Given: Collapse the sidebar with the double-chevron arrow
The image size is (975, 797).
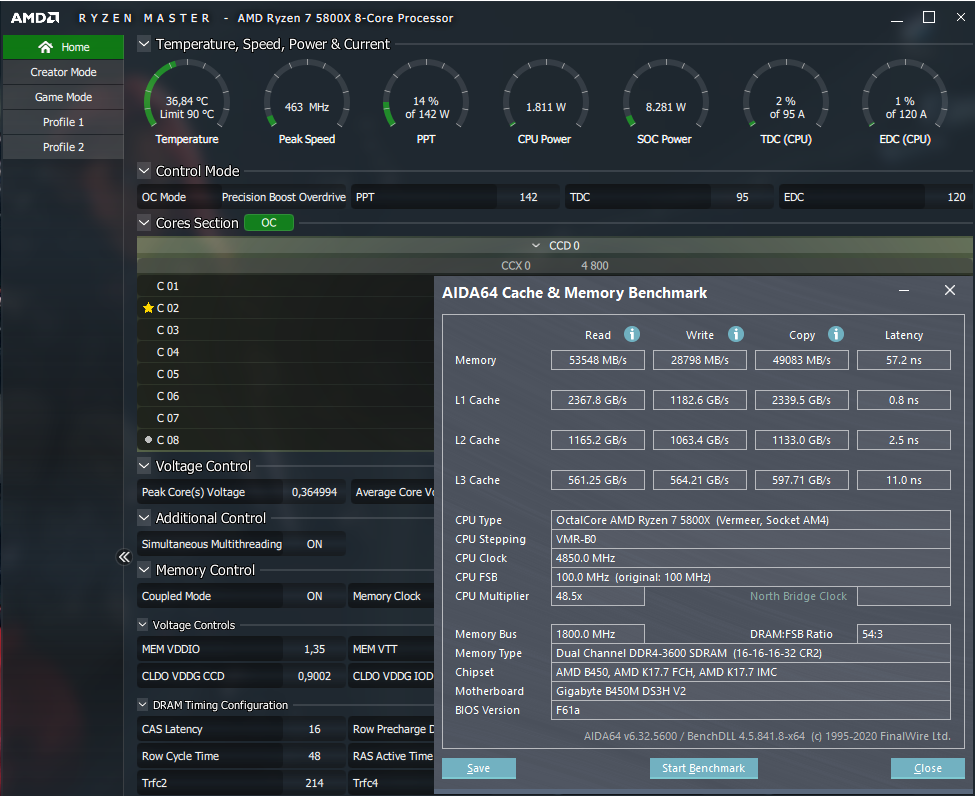Looking at the screenshot, I should 124,556.
